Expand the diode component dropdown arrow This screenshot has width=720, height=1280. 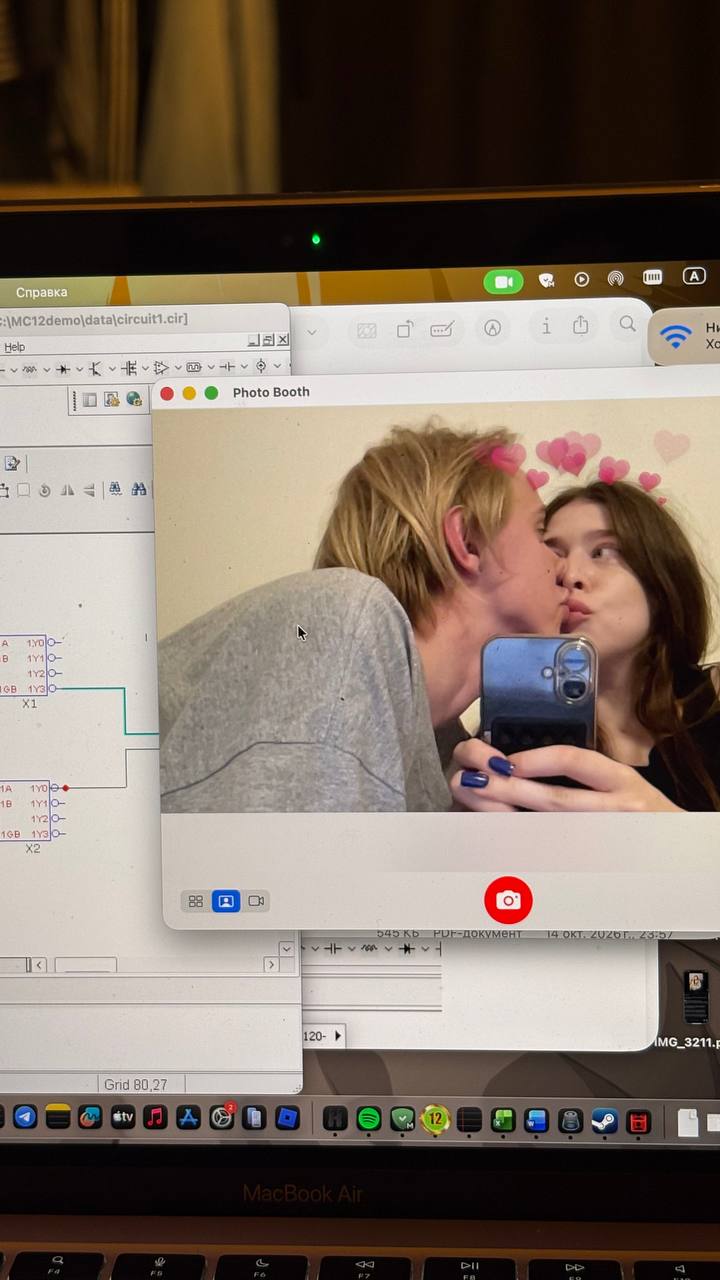click(79, 369)
